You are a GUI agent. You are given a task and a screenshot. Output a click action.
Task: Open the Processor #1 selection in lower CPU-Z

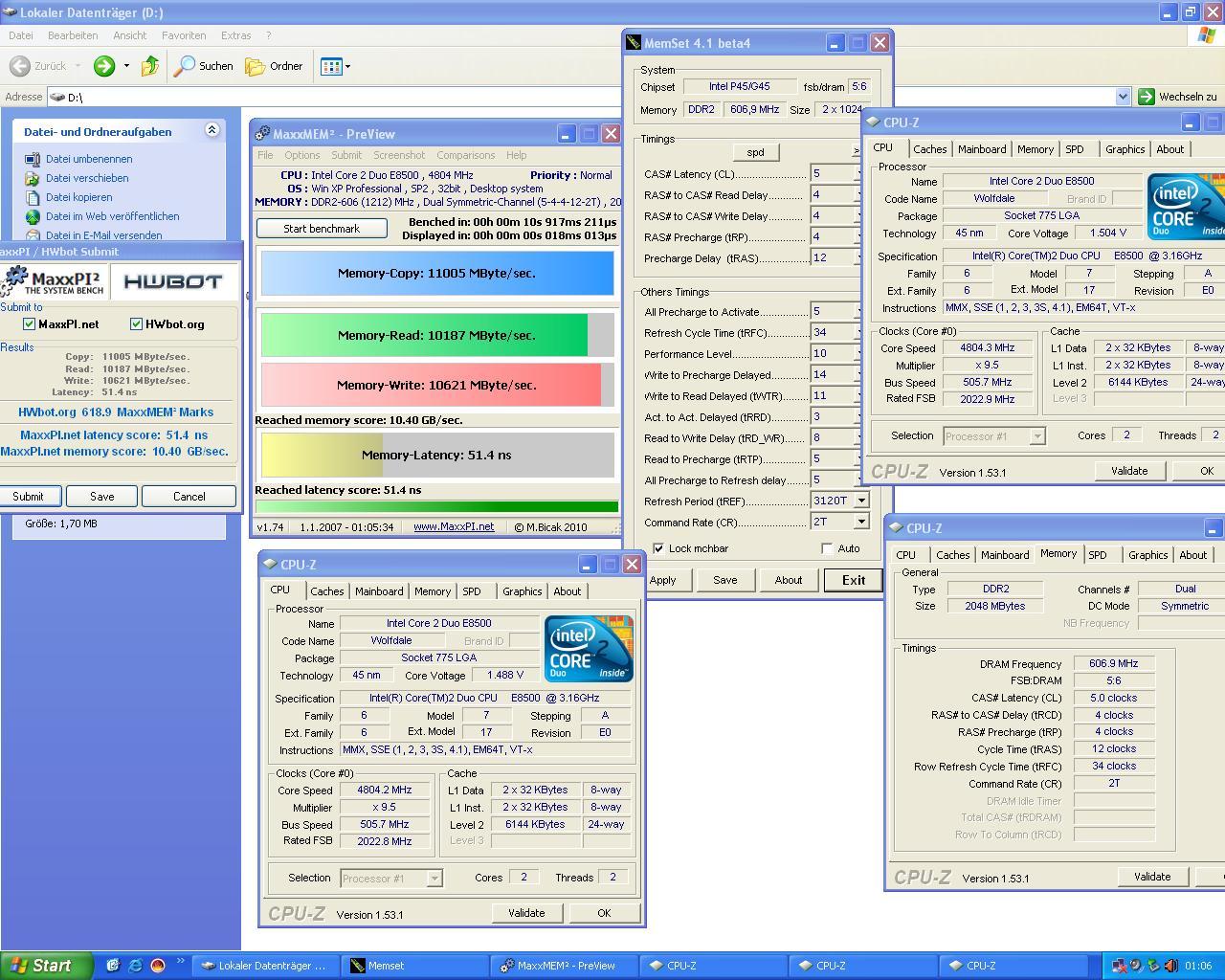(390, 878)
